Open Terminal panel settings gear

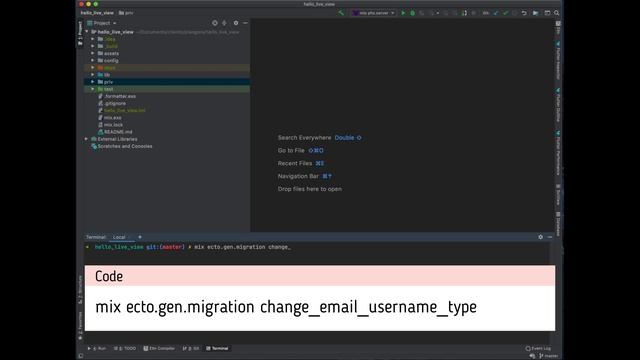[540, 237]
